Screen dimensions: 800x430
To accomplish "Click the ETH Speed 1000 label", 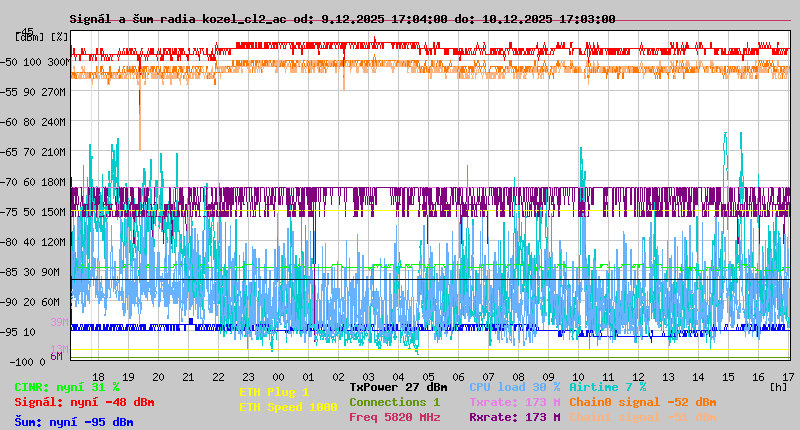I will tap(288, 407).
